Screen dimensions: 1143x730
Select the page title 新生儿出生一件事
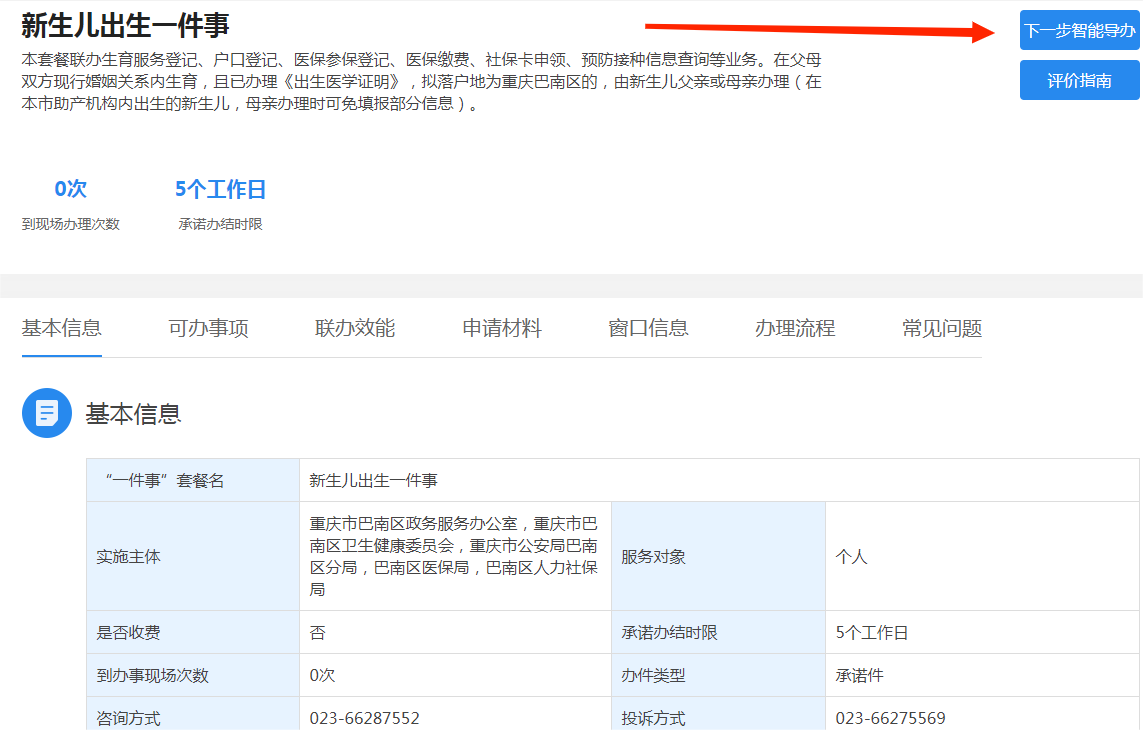125,26
